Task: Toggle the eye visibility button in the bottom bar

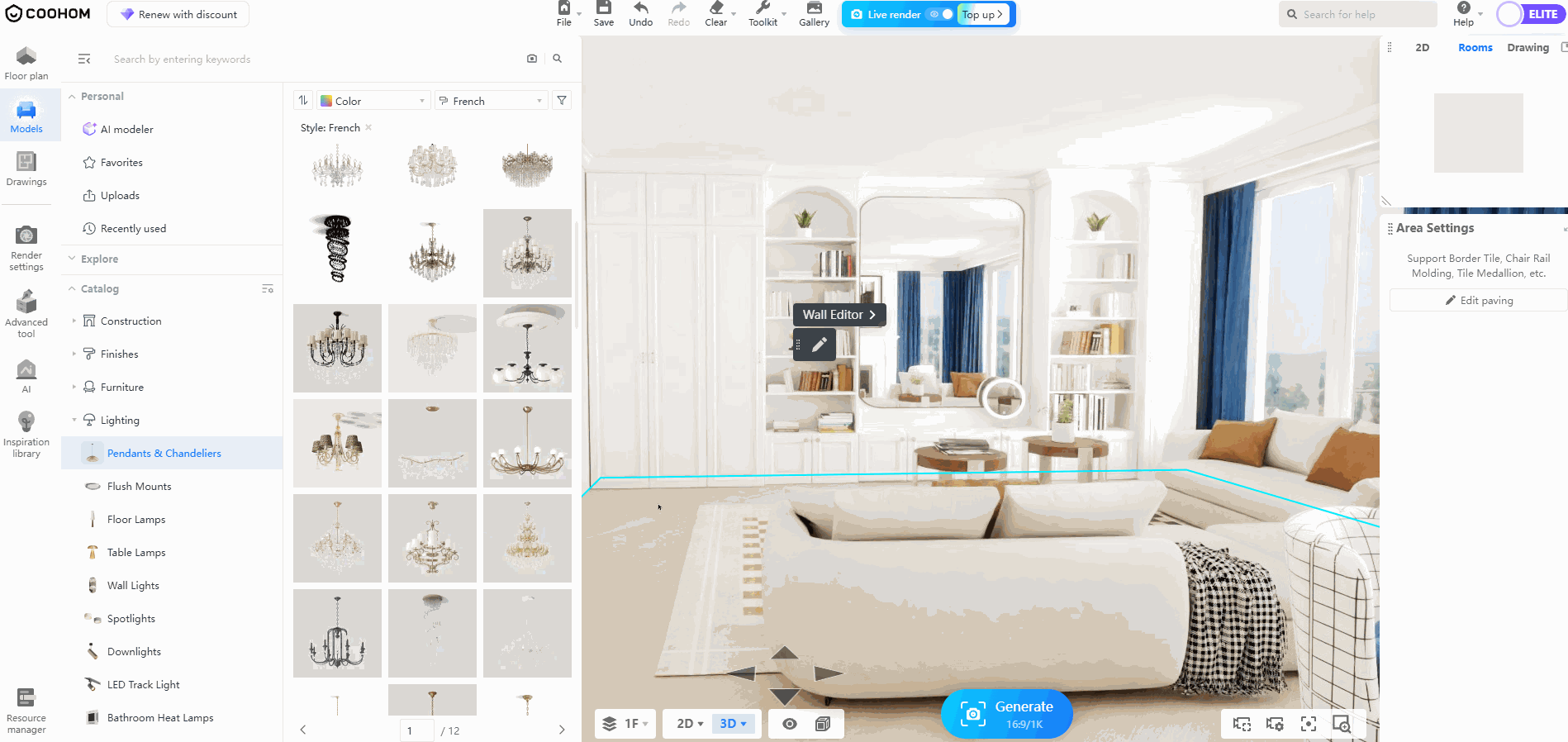Action: pos(790,724)
